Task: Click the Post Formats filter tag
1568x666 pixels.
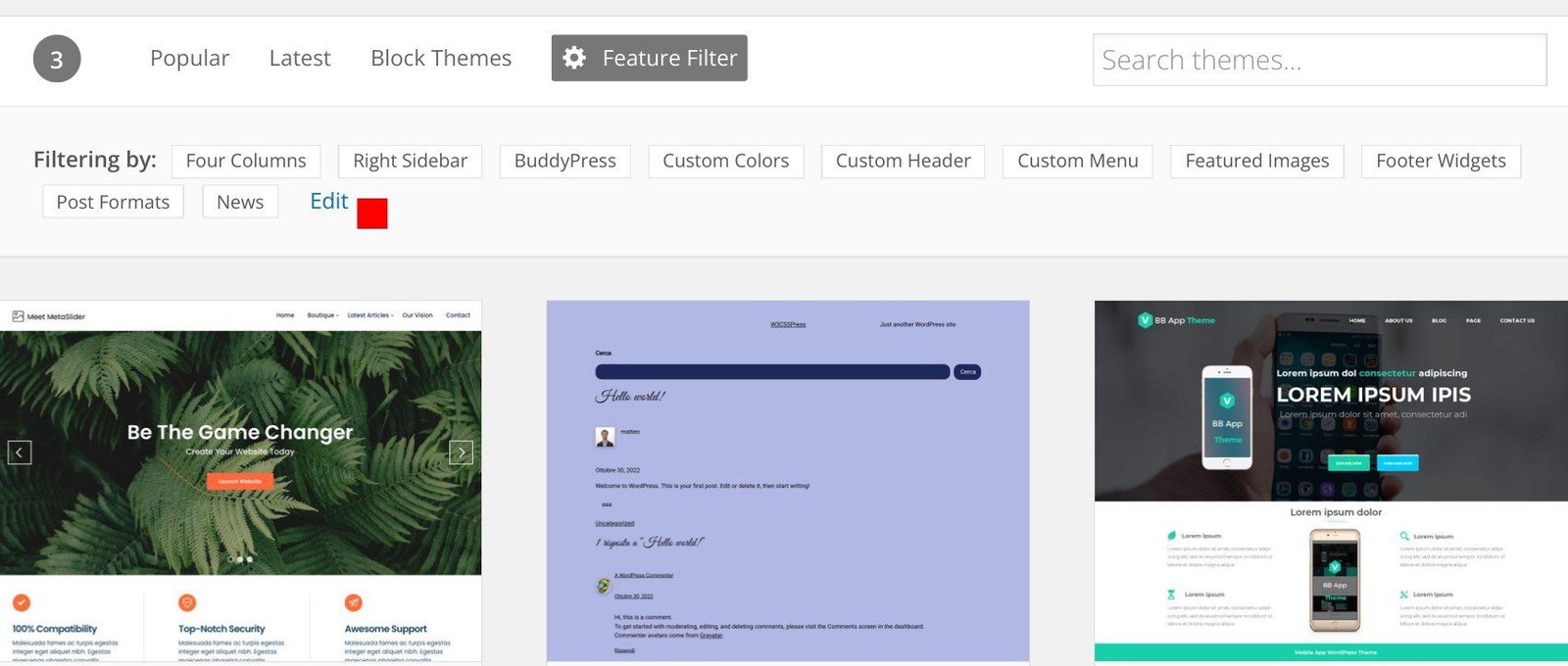Action: point(113,202)
